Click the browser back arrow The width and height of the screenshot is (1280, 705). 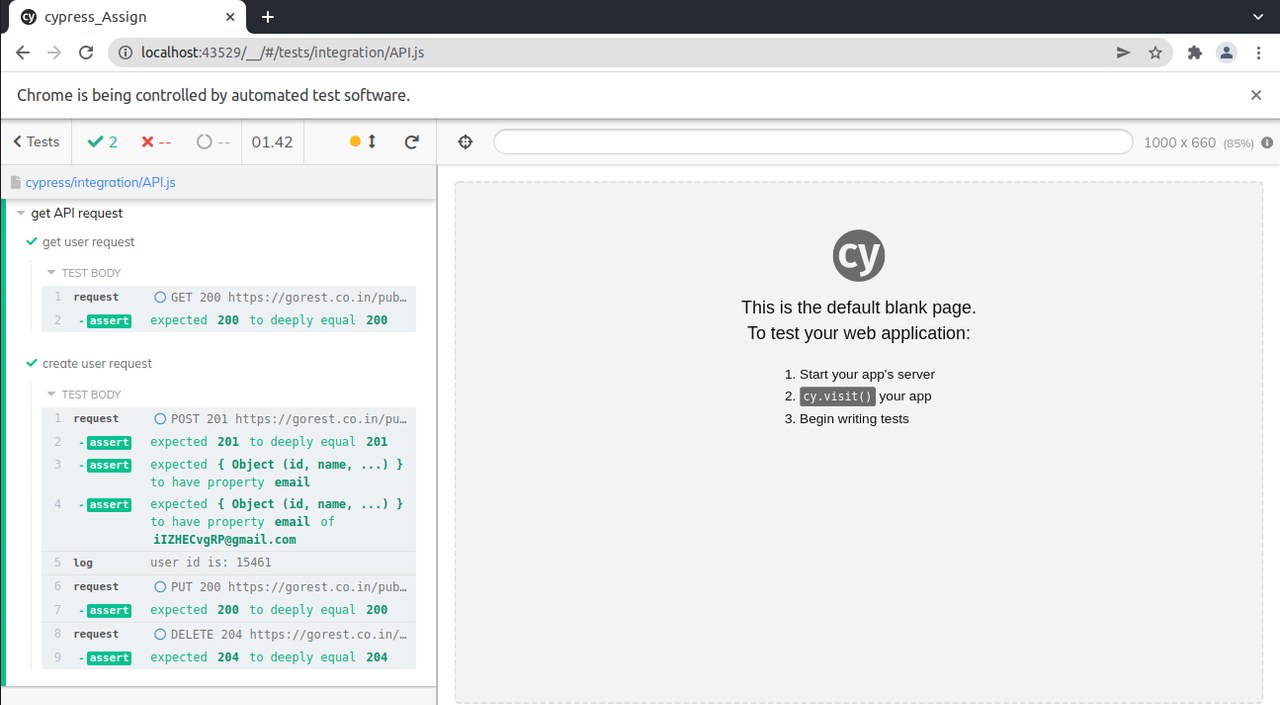tap(23, 52)
